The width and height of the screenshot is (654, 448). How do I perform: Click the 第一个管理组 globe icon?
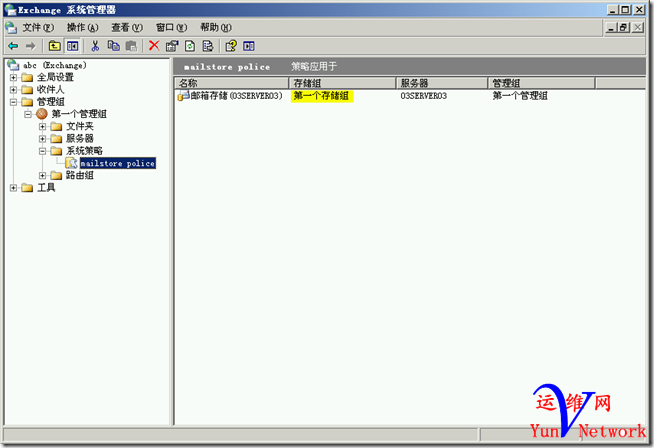[42, 113]
